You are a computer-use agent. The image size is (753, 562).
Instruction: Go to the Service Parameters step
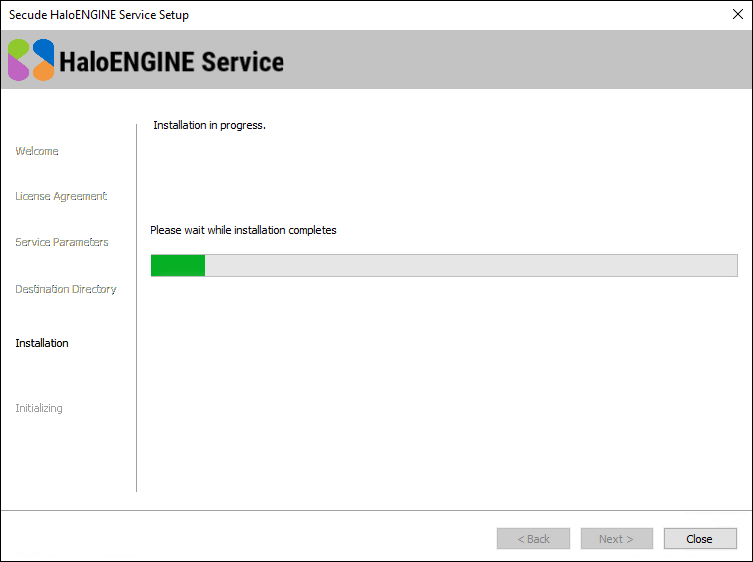point(62,242)
